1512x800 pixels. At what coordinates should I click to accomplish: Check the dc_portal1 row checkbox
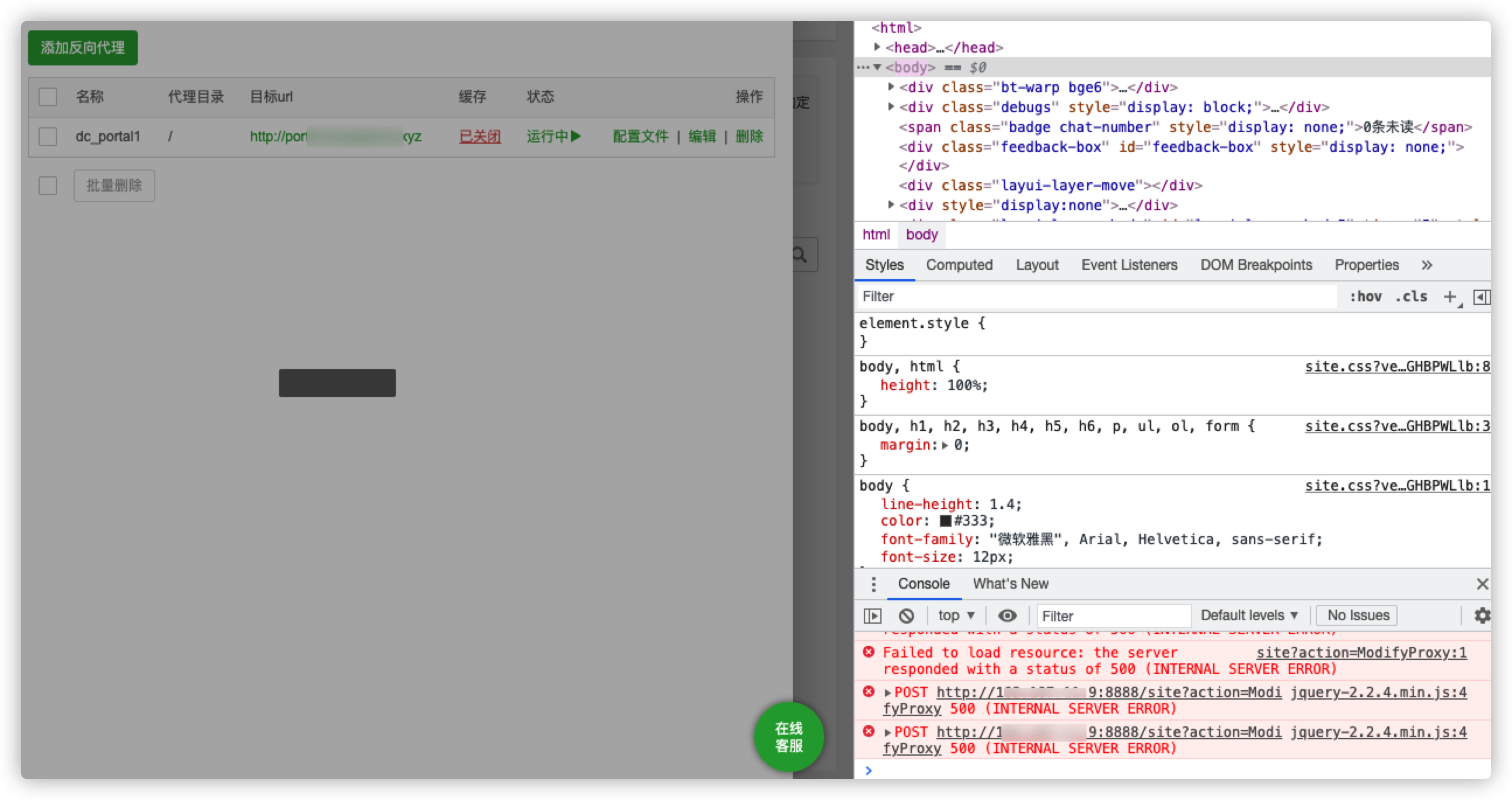tap(47, 137)
